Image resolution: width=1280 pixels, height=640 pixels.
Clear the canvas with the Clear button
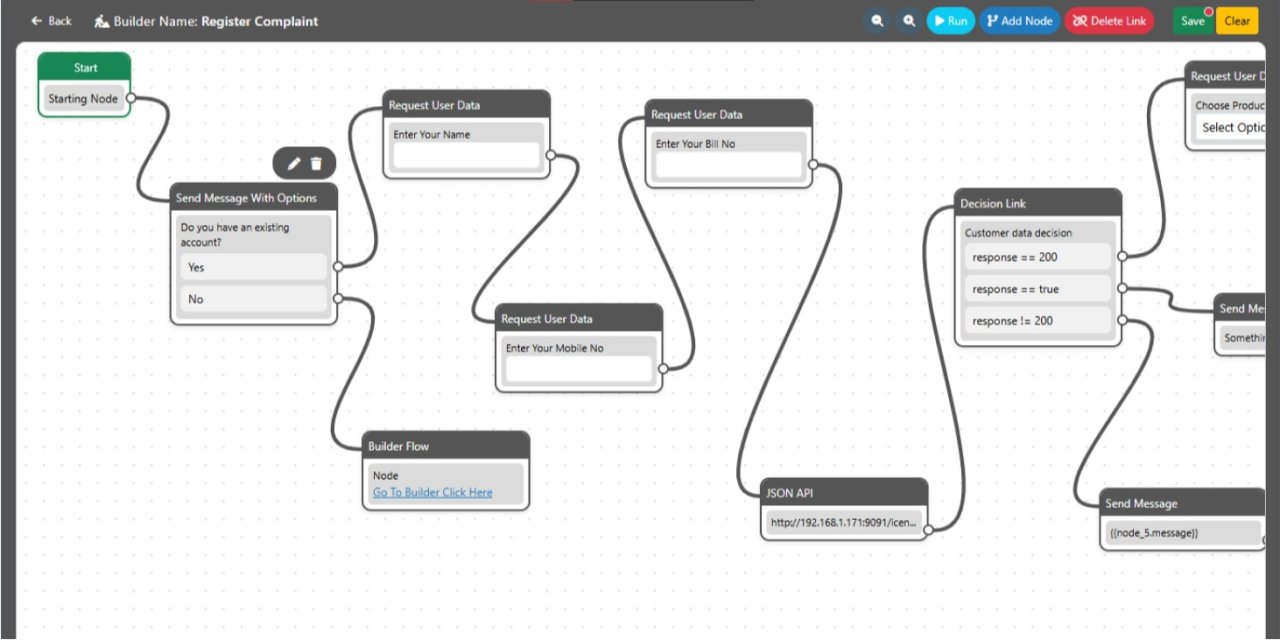pos(1237,21)
